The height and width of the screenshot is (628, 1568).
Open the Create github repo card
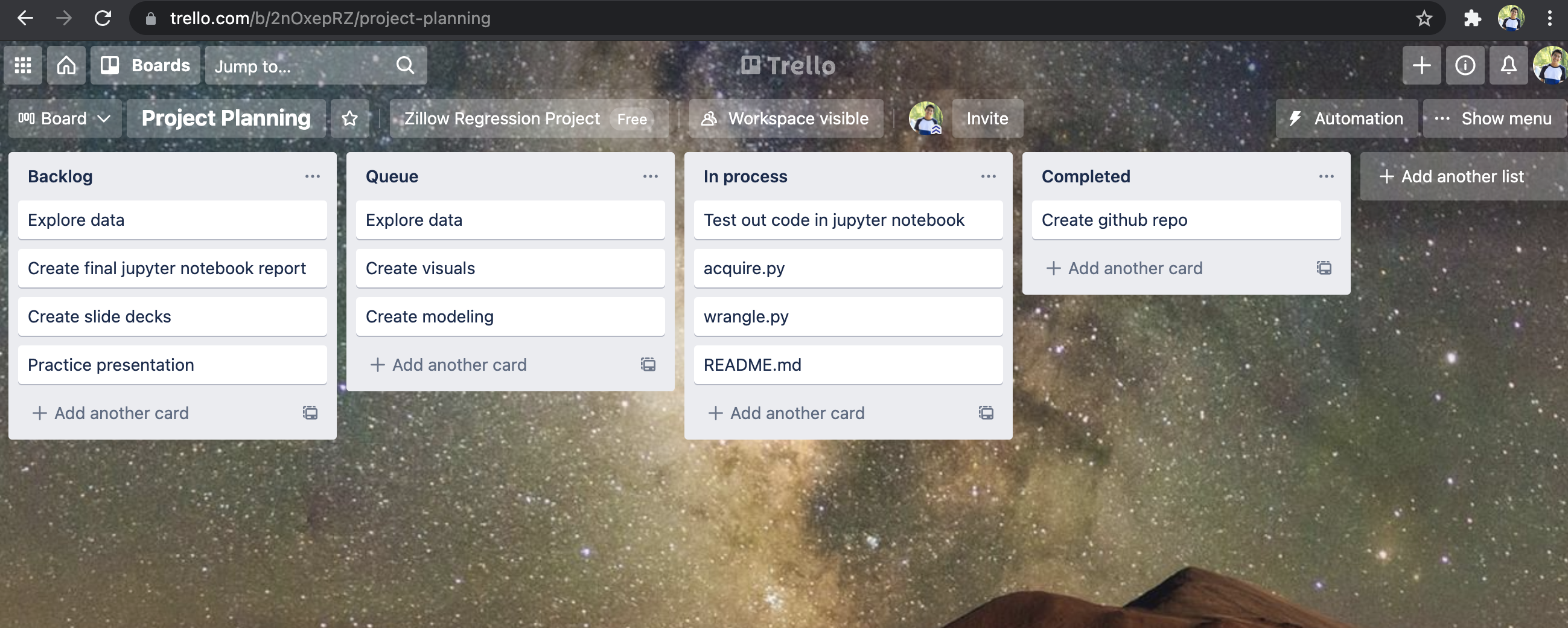pyautogui.click(x=1186, y=220)
